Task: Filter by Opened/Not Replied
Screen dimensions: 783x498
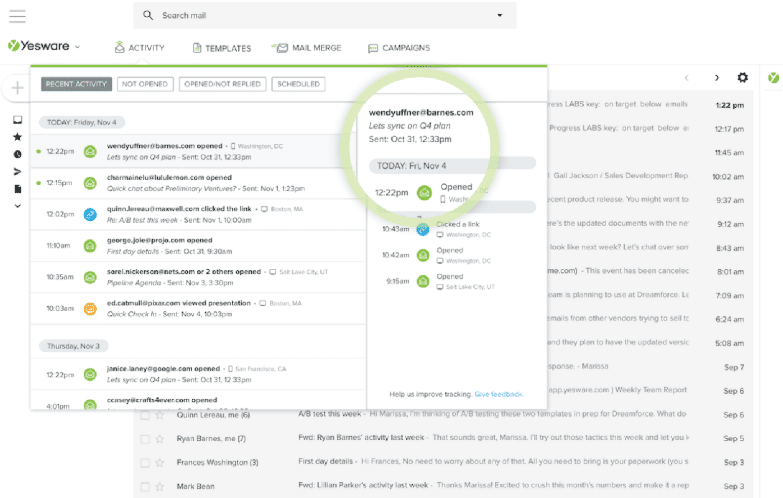Action: pyautogui.click(x=221, y=84)
